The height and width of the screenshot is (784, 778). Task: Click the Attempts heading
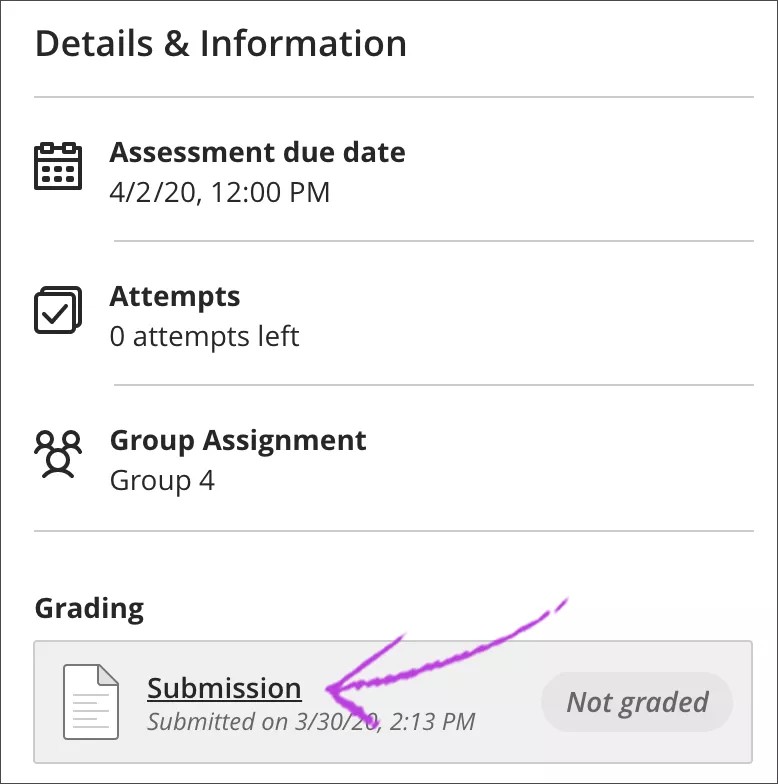tap(175, 297)
